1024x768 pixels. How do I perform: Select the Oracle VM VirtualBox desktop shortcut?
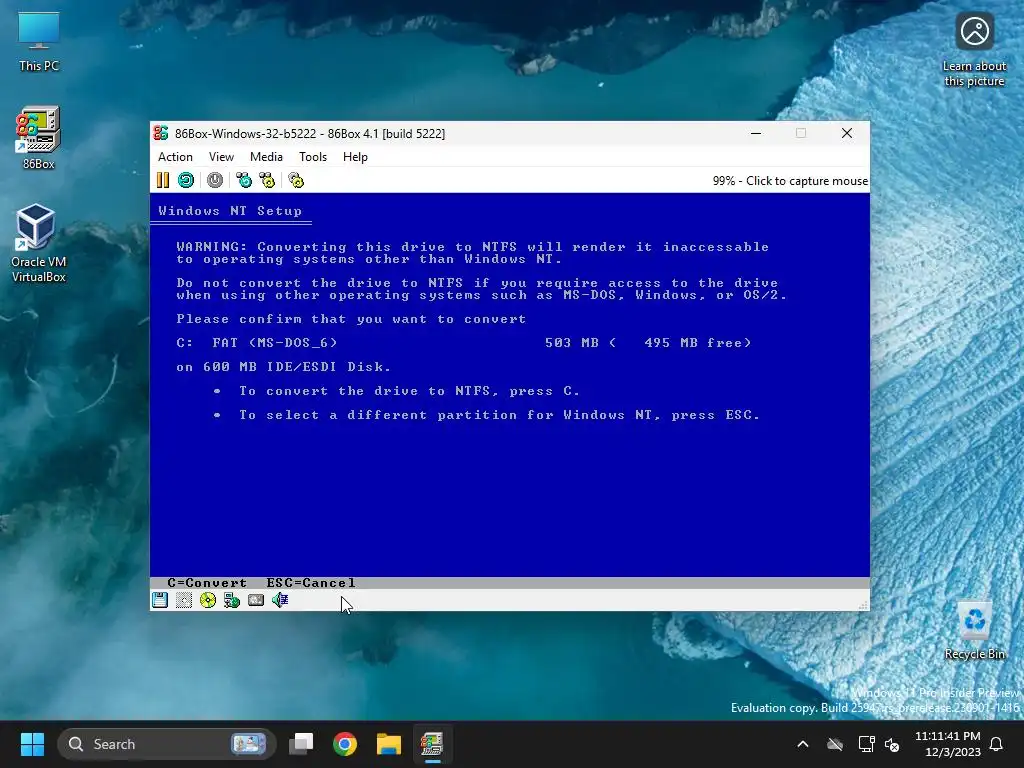tap(39, 244)
